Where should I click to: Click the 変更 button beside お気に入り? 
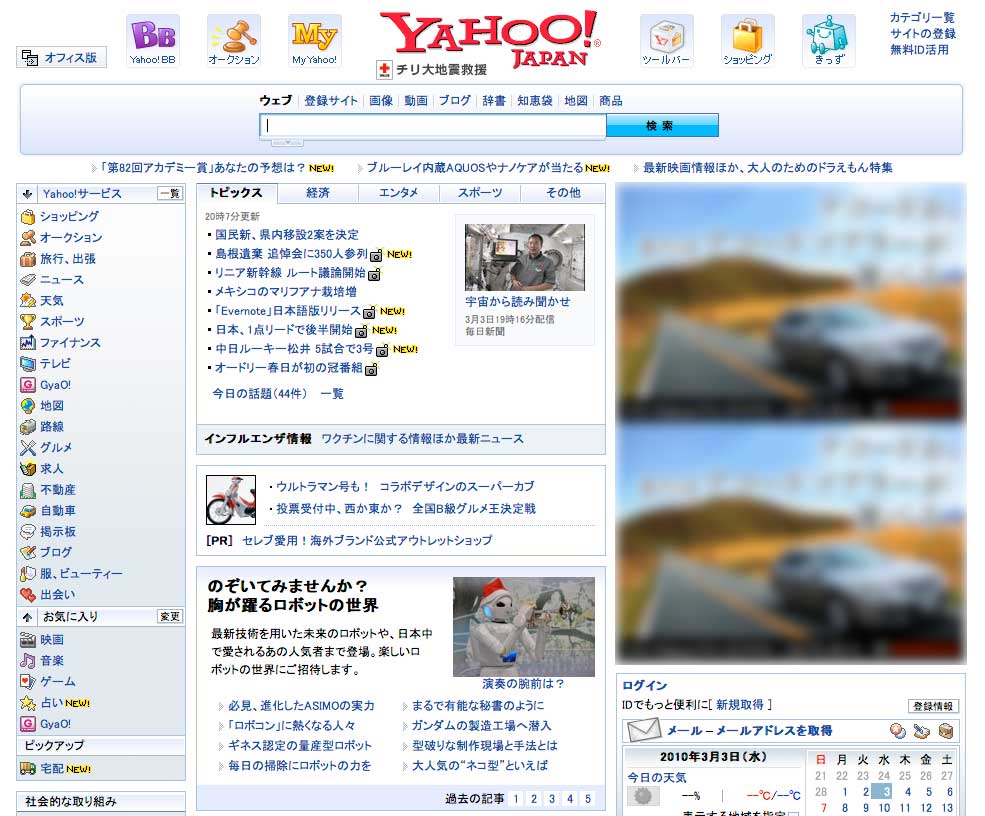170,617
